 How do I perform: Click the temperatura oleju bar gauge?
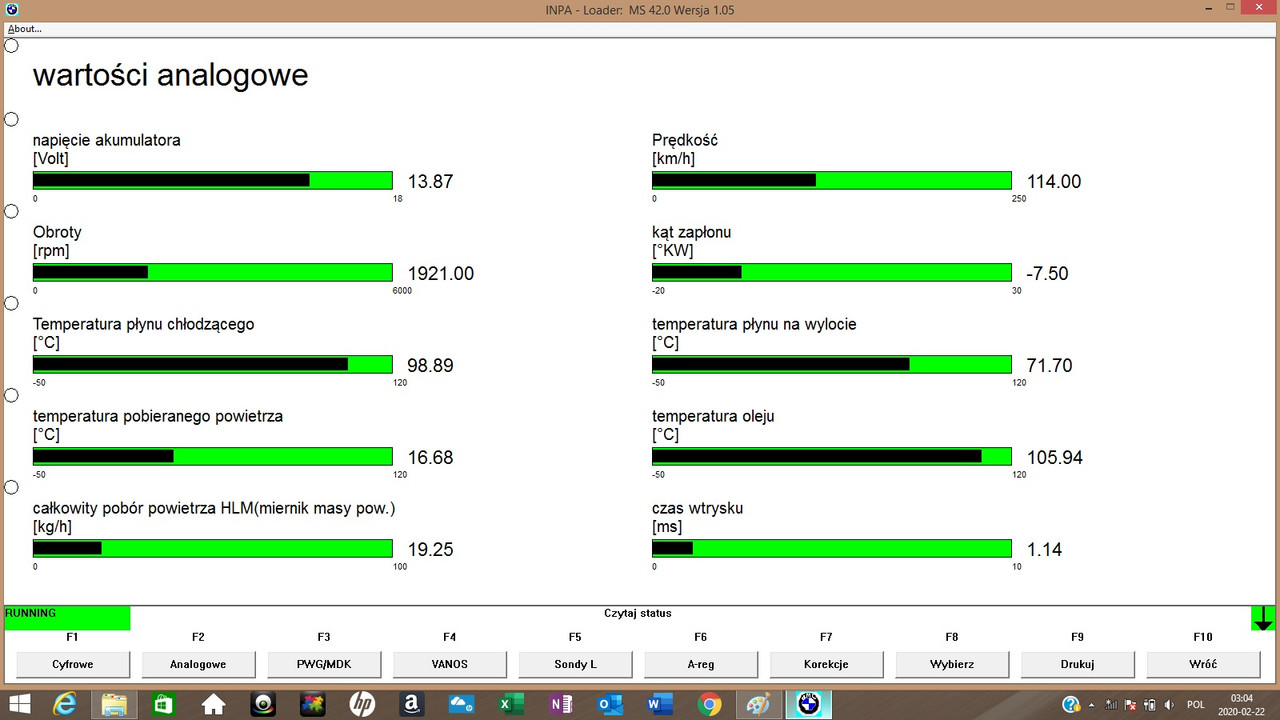point(832,457)
